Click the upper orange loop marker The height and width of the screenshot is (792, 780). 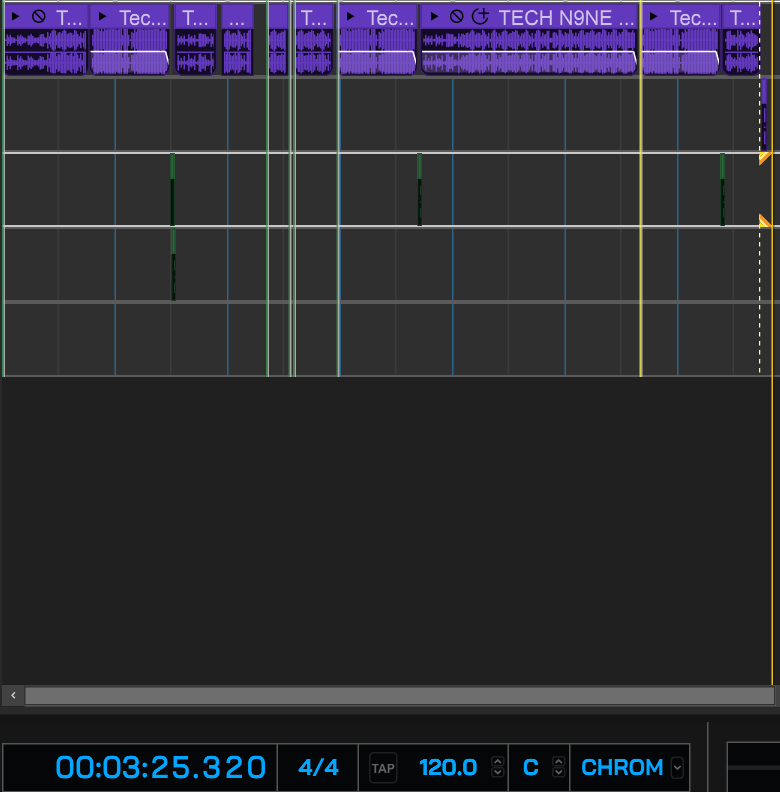click(x=765, y=159)
